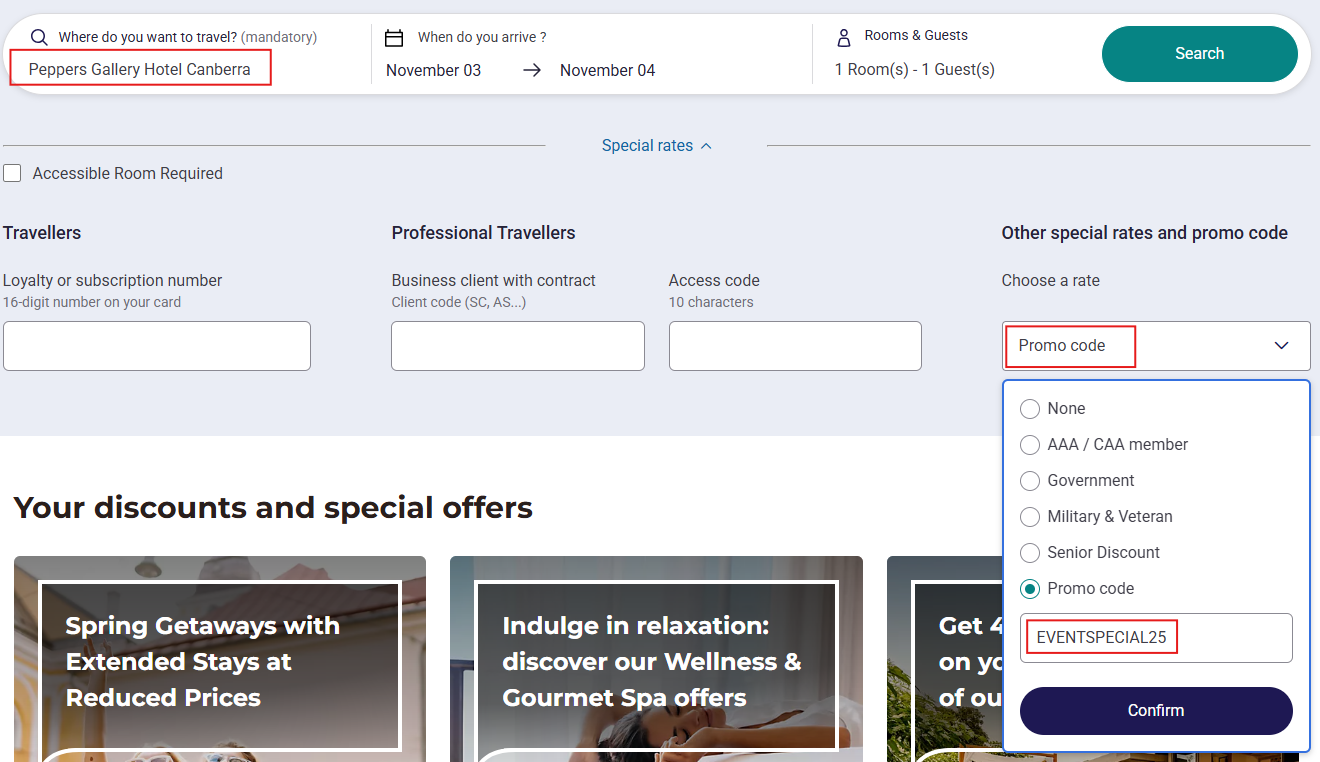Screen dimensions: 1320x762
Task: Focus the Business client with contract field
Action: click(518, 346)
